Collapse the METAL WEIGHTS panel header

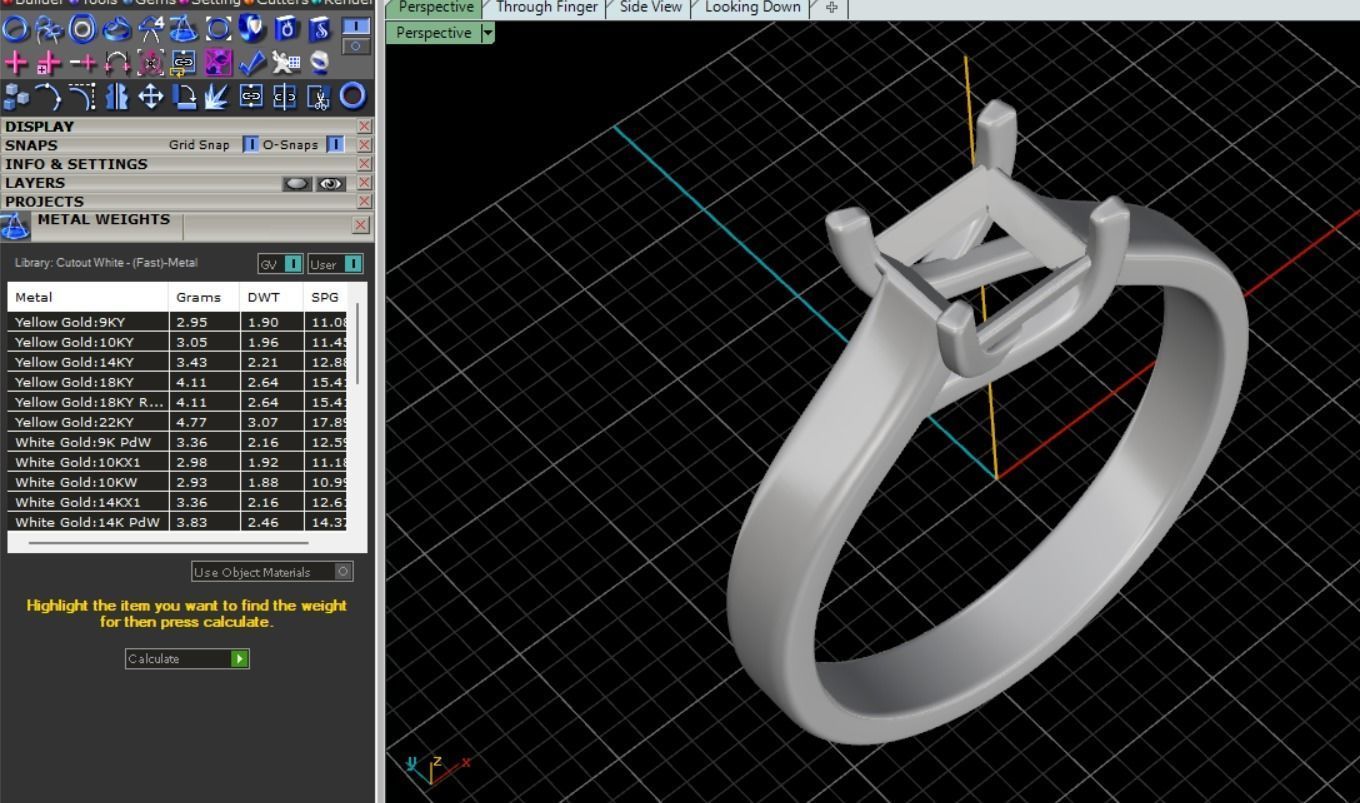pos(104,220)
